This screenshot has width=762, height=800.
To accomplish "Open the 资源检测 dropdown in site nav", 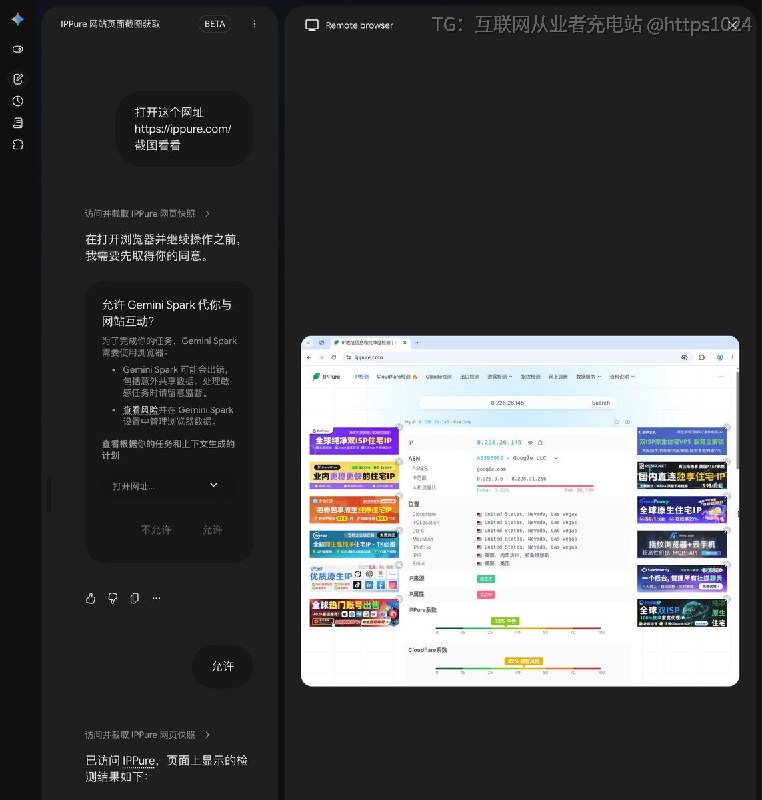I will [499, 377].
